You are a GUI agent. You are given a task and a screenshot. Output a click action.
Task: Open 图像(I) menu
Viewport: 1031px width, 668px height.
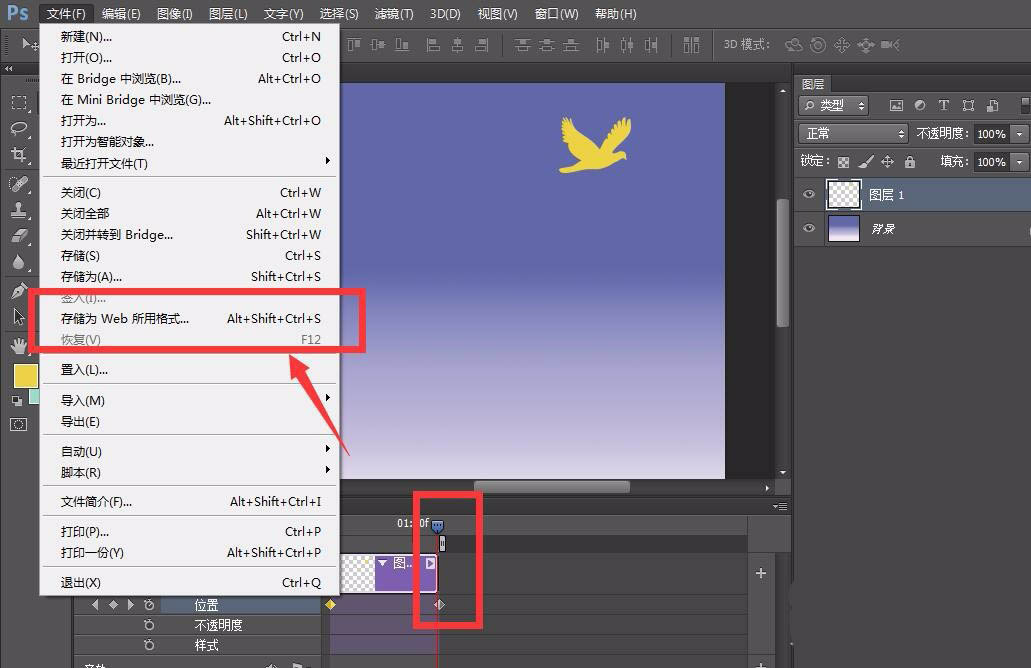175,14
